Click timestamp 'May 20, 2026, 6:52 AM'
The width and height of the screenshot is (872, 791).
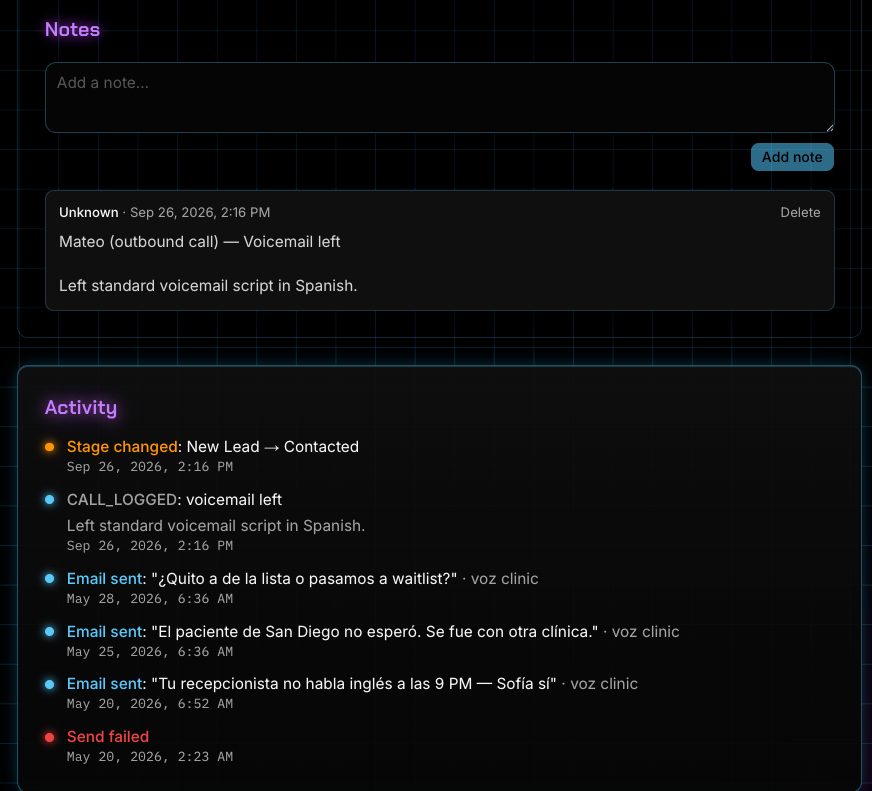tap(150, 704)
